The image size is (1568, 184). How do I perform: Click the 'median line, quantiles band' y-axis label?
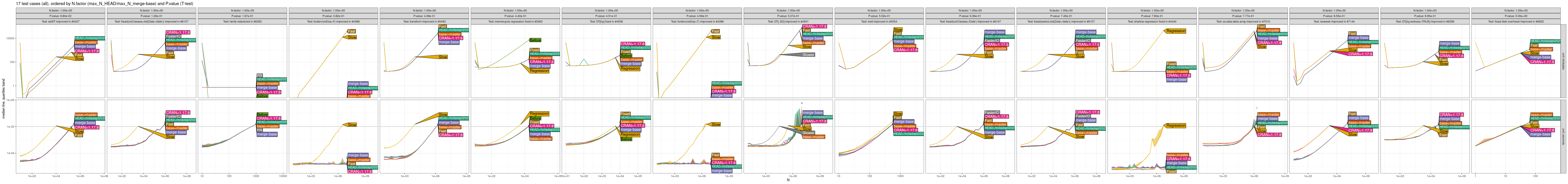click(4, 98)
